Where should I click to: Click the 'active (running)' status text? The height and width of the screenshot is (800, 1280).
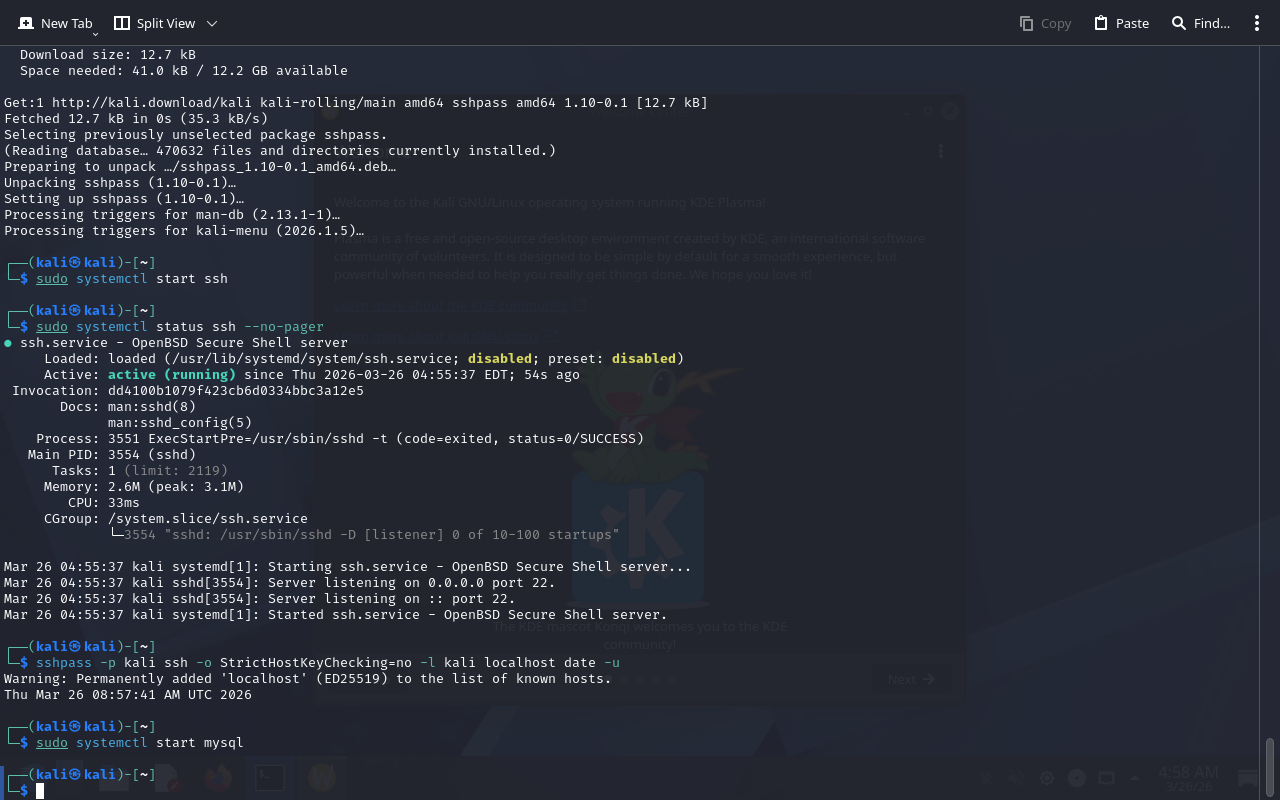pyautogui.click(x=172, y=375)
